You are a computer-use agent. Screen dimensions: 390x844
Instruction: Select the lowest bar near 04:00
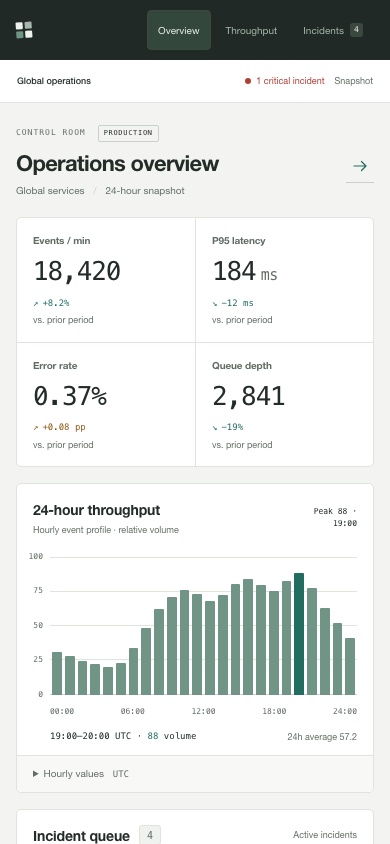(108, 680)
